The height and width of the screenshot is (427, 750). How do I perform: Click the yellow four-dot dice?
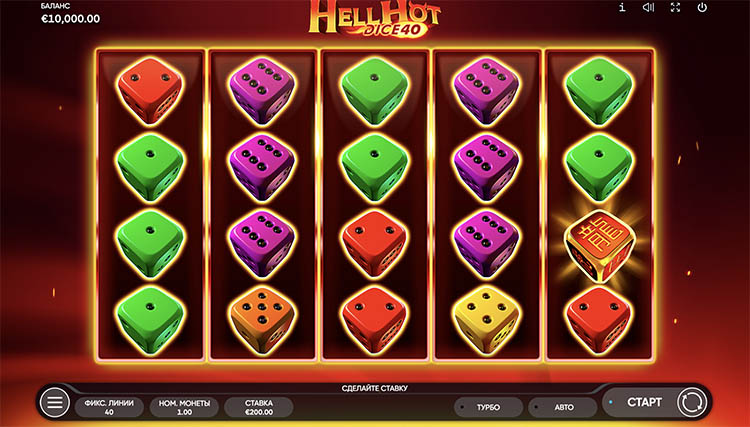487,320
